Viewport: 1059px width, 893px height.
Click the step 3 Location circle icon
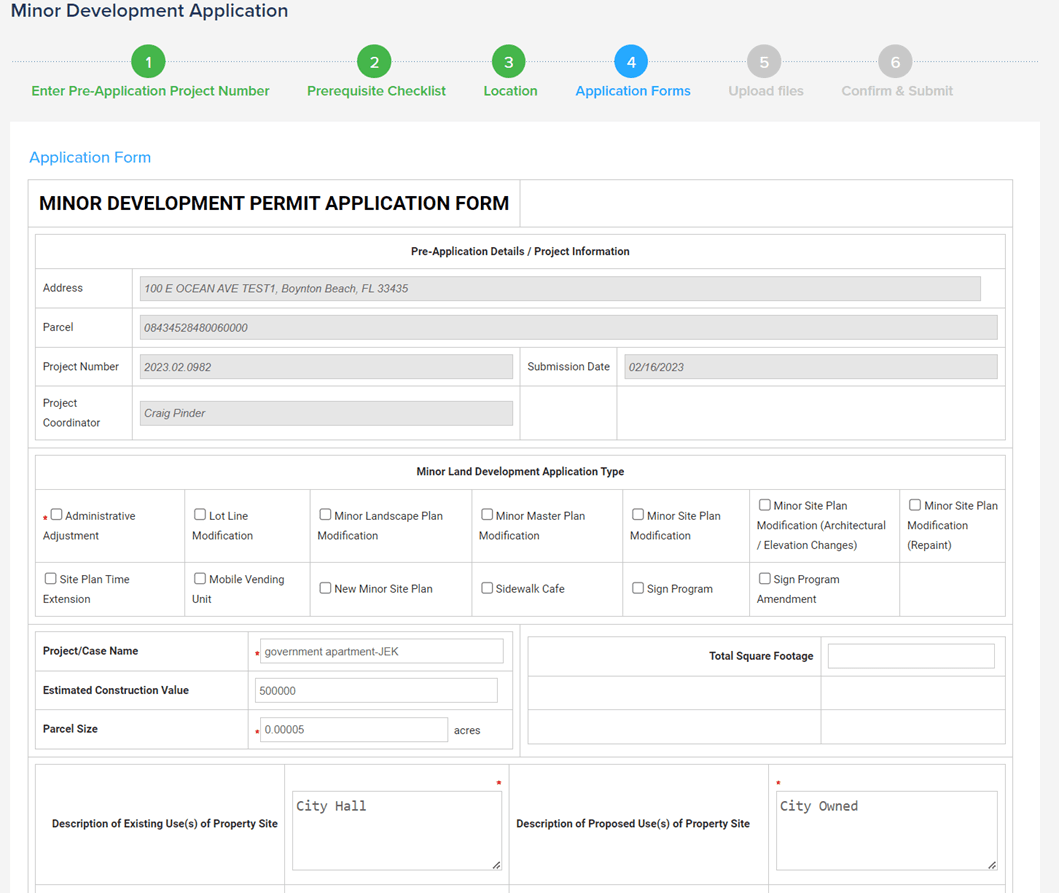point(508,62)
